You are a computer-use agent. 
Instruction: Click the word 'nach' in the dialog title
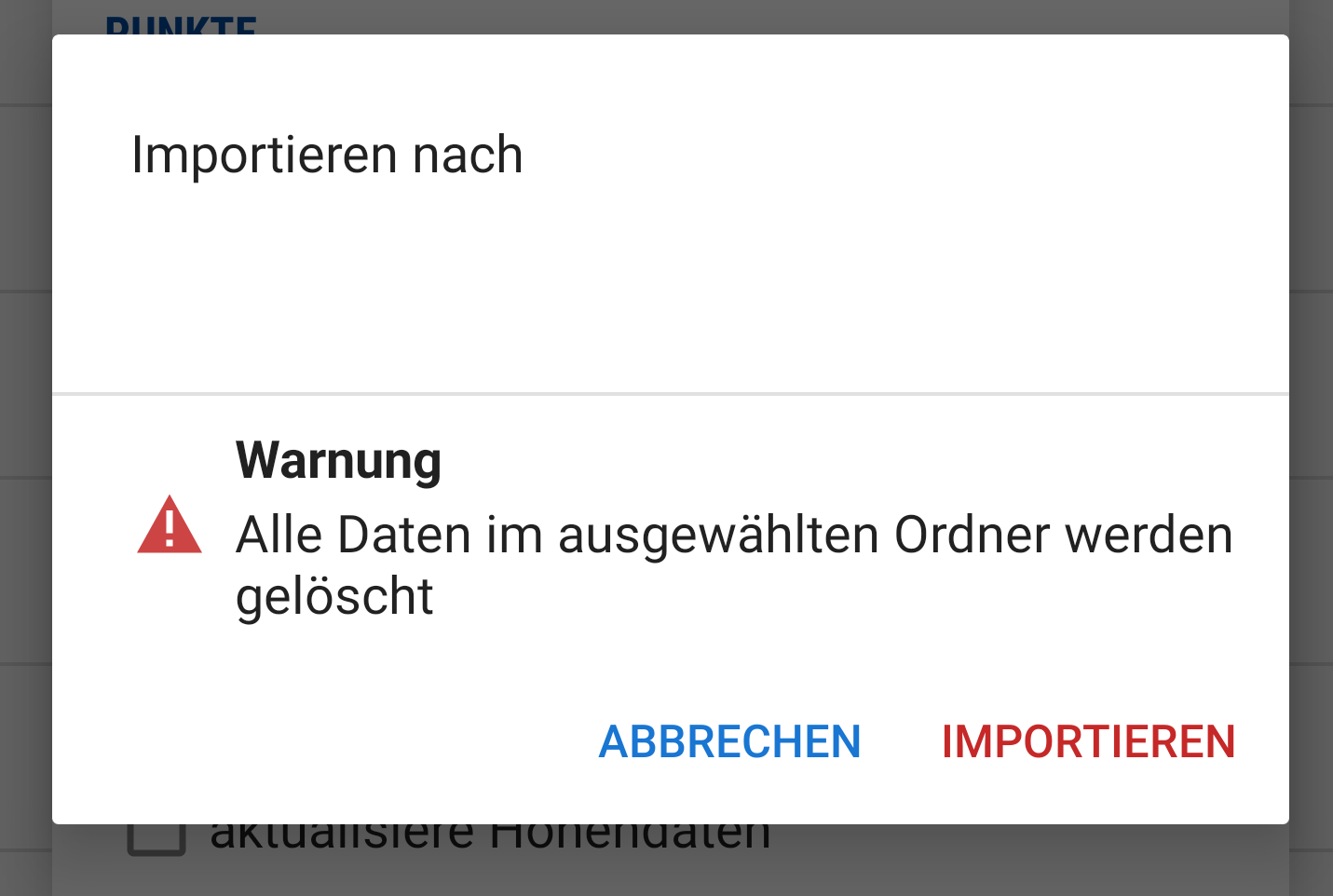click(468, 155)
